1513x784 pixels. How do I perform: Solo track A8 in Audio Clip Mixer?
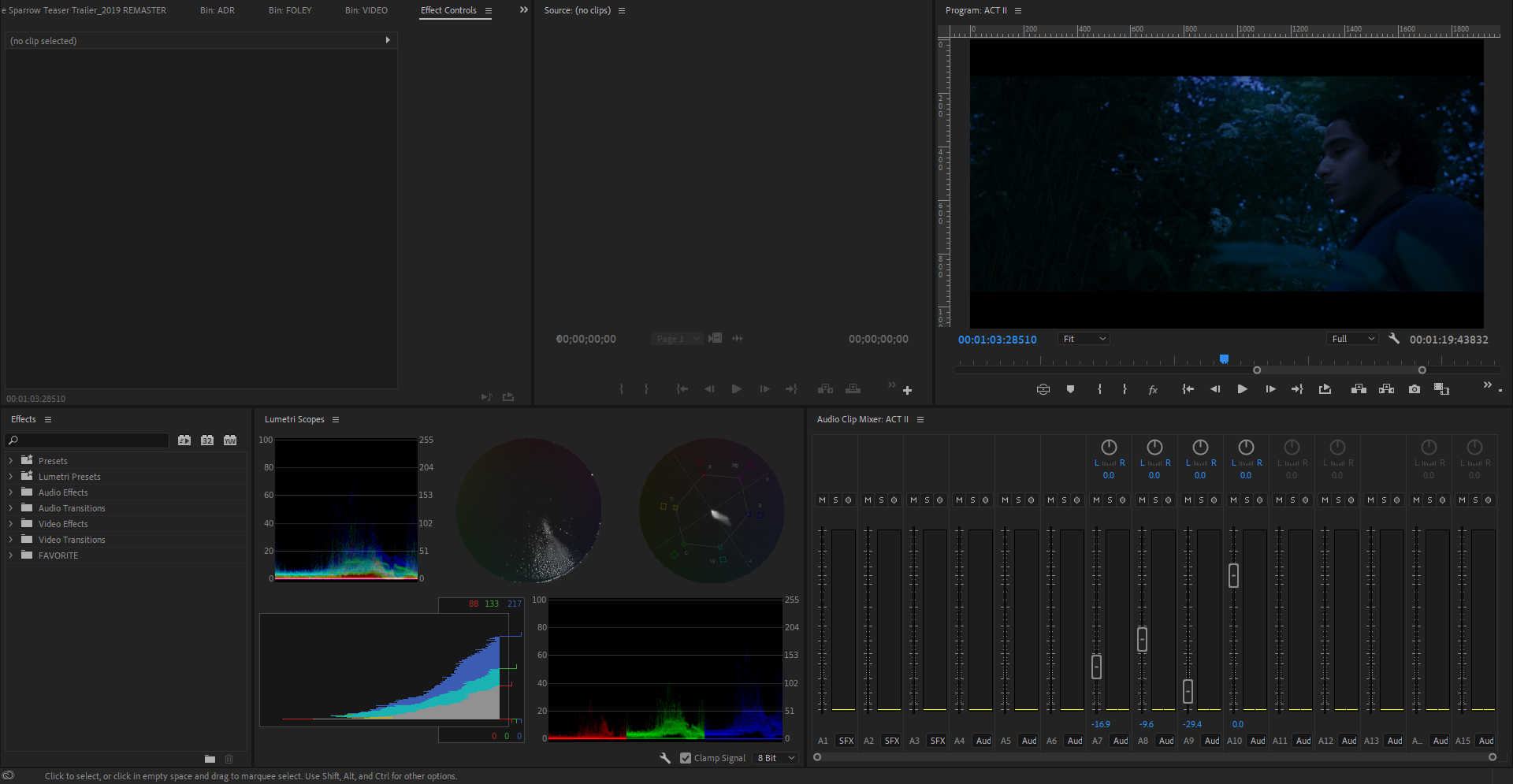(1155, 500)
